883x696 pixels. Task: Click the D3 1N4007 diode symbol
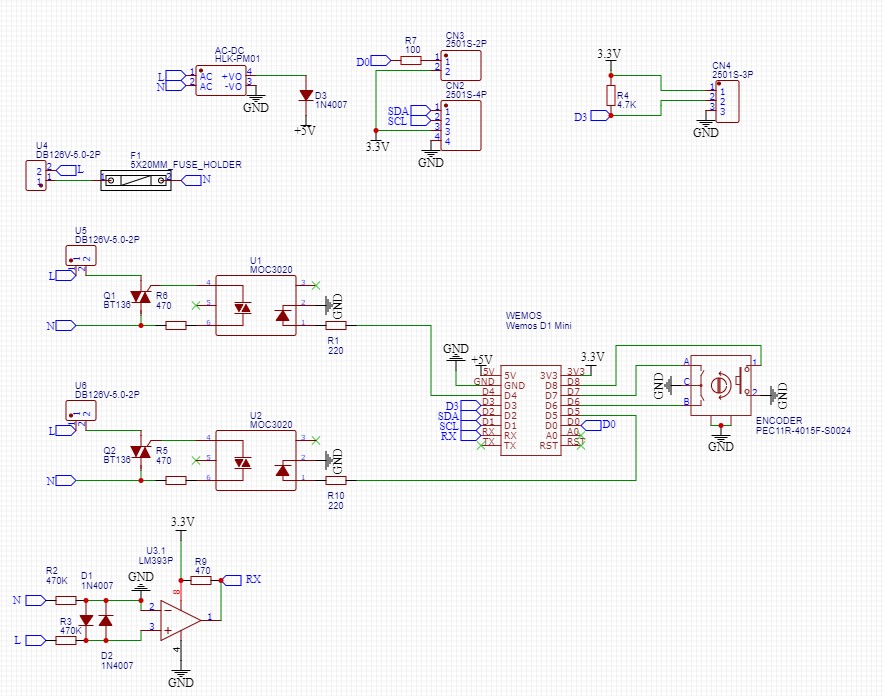tap(306, 95)
